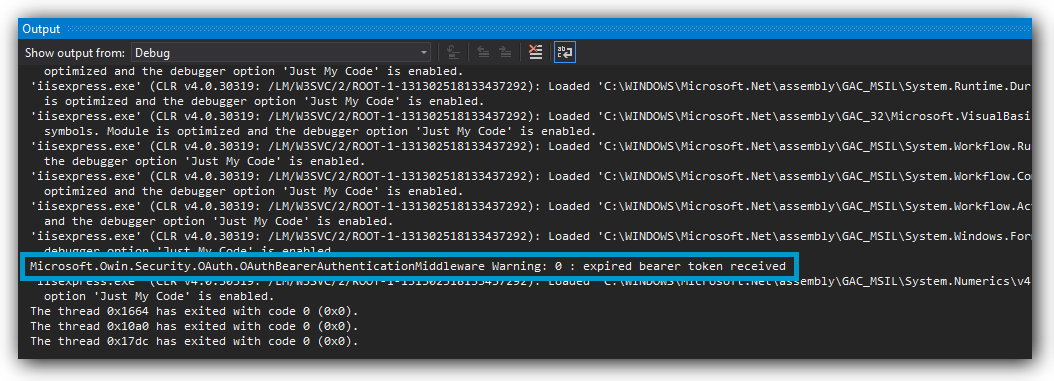Image resolution: width=1054 pixels, height=381 pixels.
Task: Click the line loading System.Runtime.Dur assembly
Action: tap(531, 86)
